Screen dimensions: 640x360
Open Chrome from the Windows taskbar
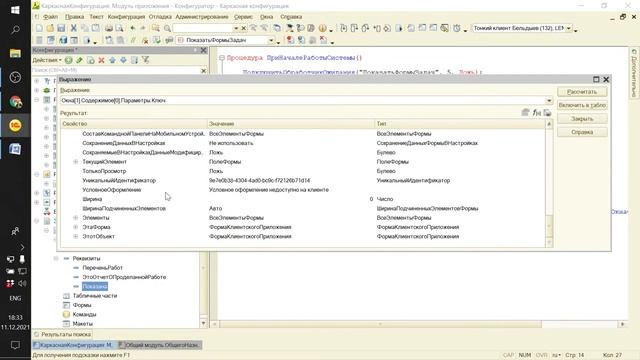point(15,102)
